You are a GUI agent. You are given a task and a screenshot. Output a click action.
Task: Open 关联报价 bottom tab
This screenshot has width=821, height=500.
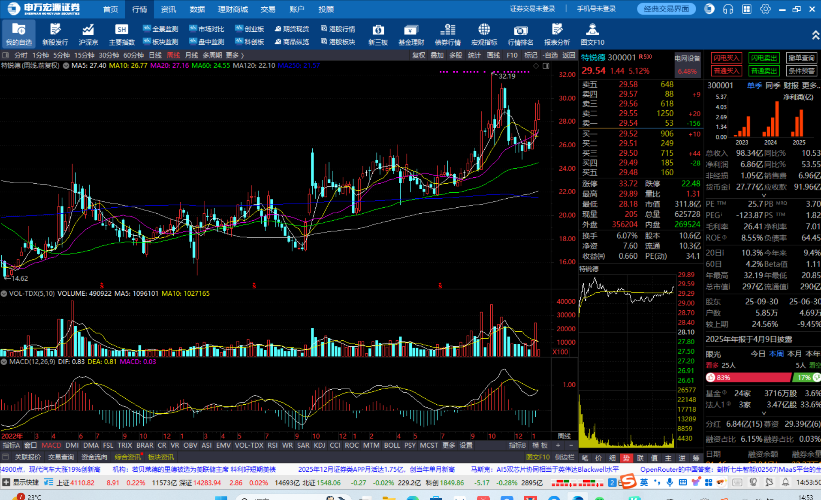[x=27, y=457]
